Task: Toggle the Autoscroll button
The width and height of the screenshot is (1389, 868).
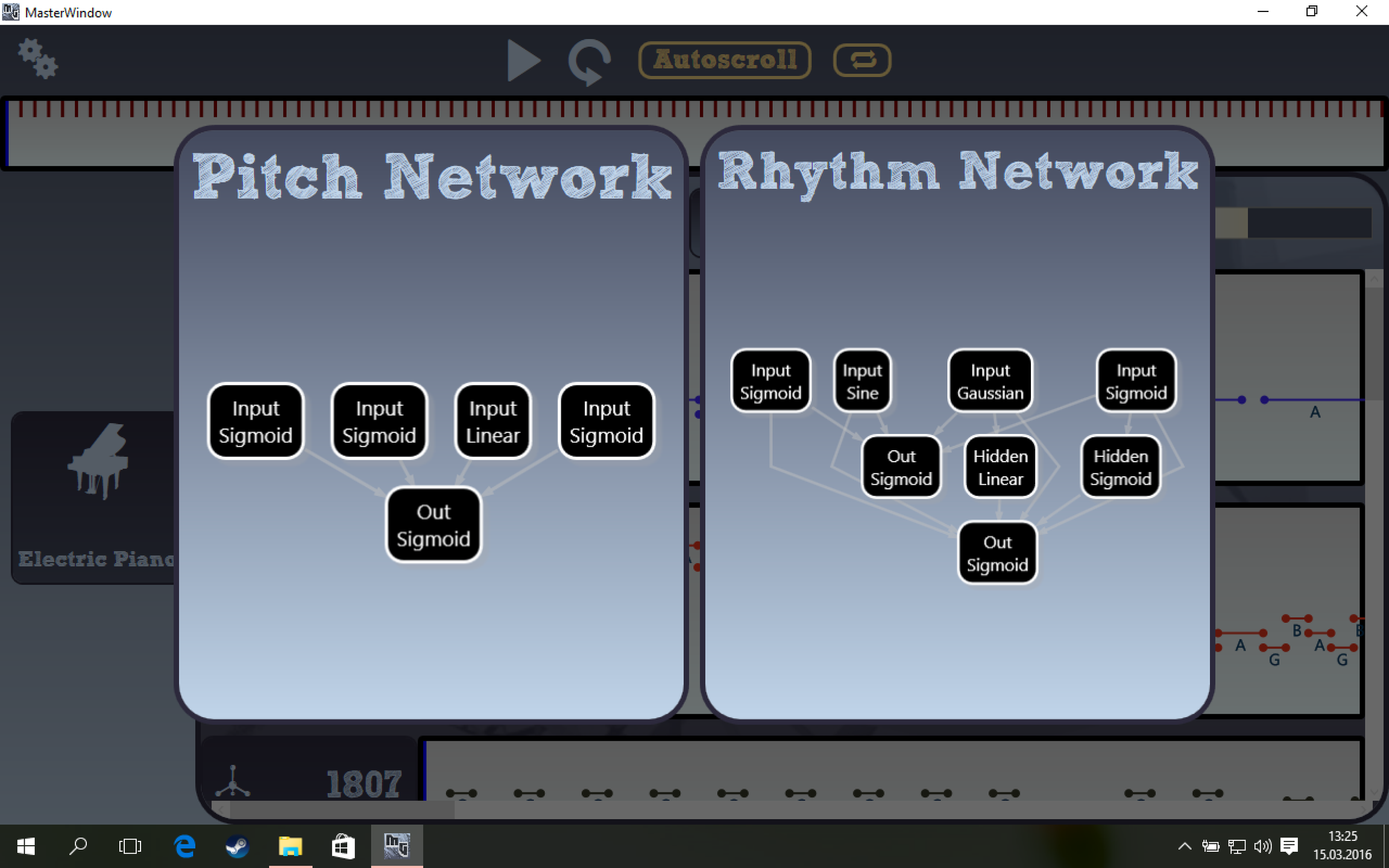Action: pyautogui.click(x=725, y=60)
